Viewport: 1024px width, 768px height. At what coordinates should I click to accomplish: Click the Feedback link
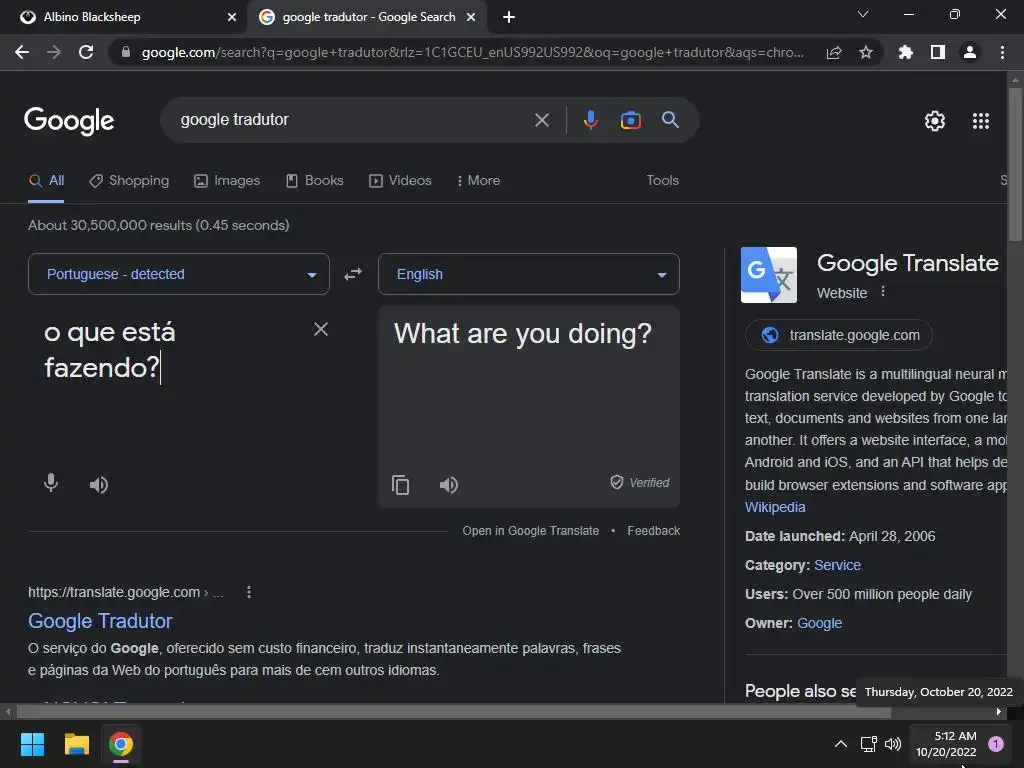click(x=653, y=531)
